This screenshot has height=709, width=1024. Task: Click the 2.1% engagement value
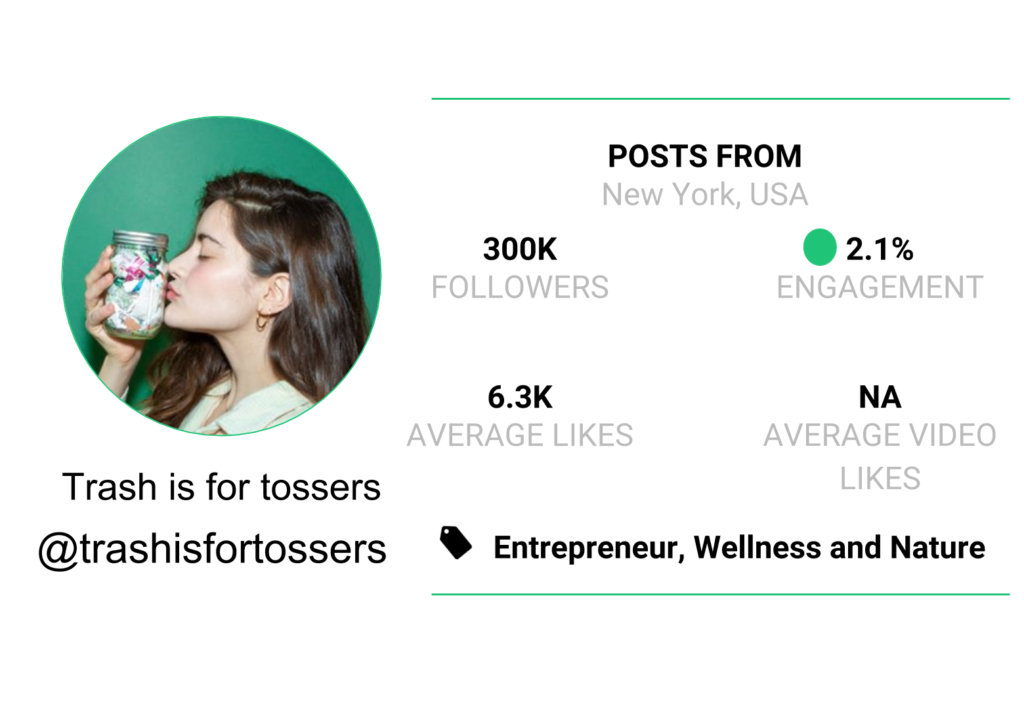[880, 249]
